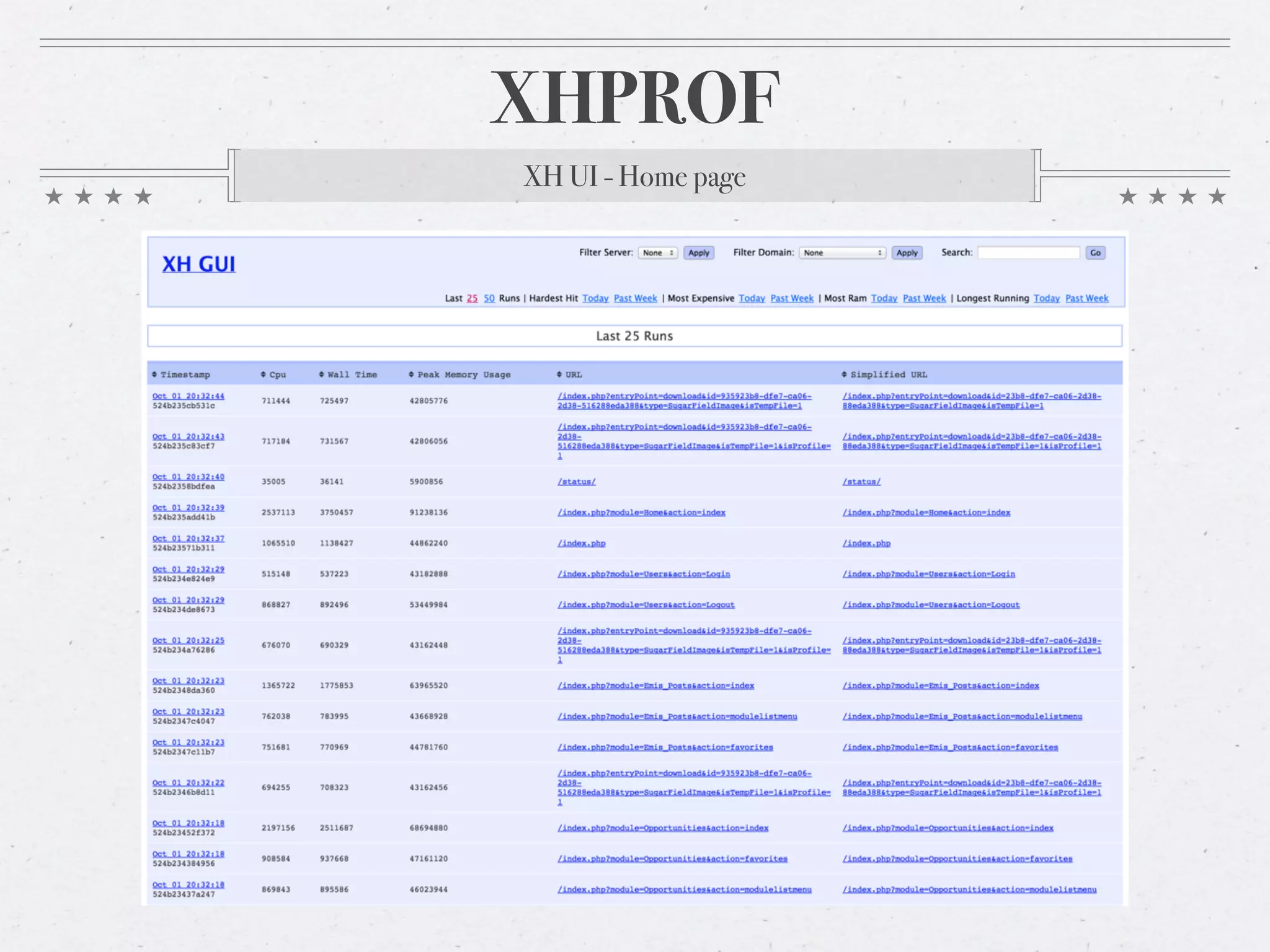This screenshot has height=952, width=1270.
Task: Sort by URL column arrow icon
Action: pyautogui.click(x=559, y=374)
